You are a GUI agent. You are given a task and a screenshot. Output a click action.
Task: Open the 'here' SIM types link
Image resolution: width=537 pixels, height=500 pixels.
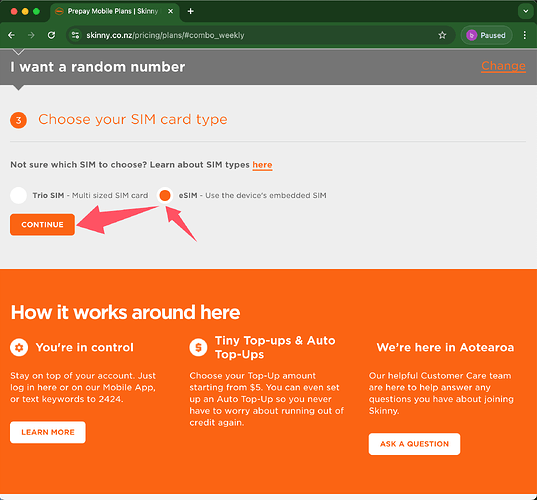pos(262,165)
